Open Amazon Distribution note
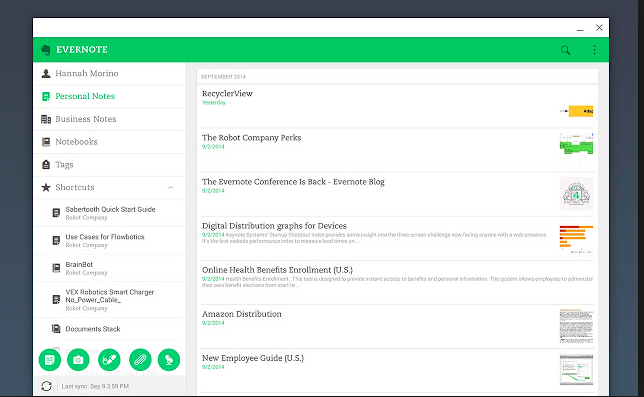Image resolution: width=644 pixels, height=397 pixels. (x=397, y=326)
